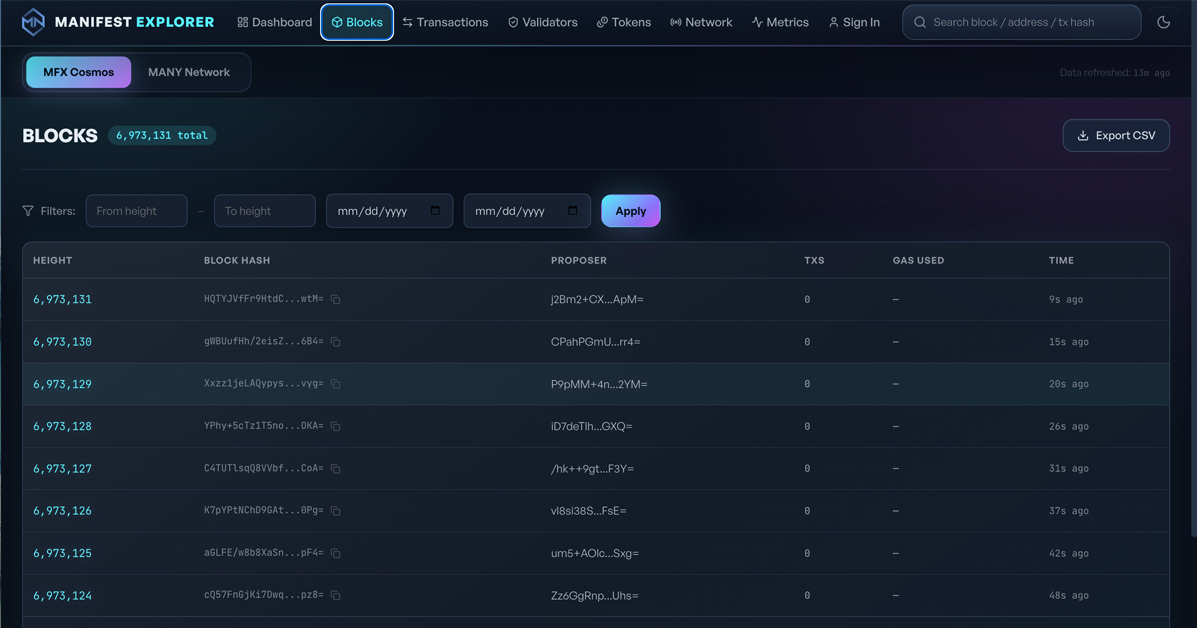The height and width of the screenshot is (628, 1200).
Task: Apply the block filters
Action: click(x=631, y=211)
